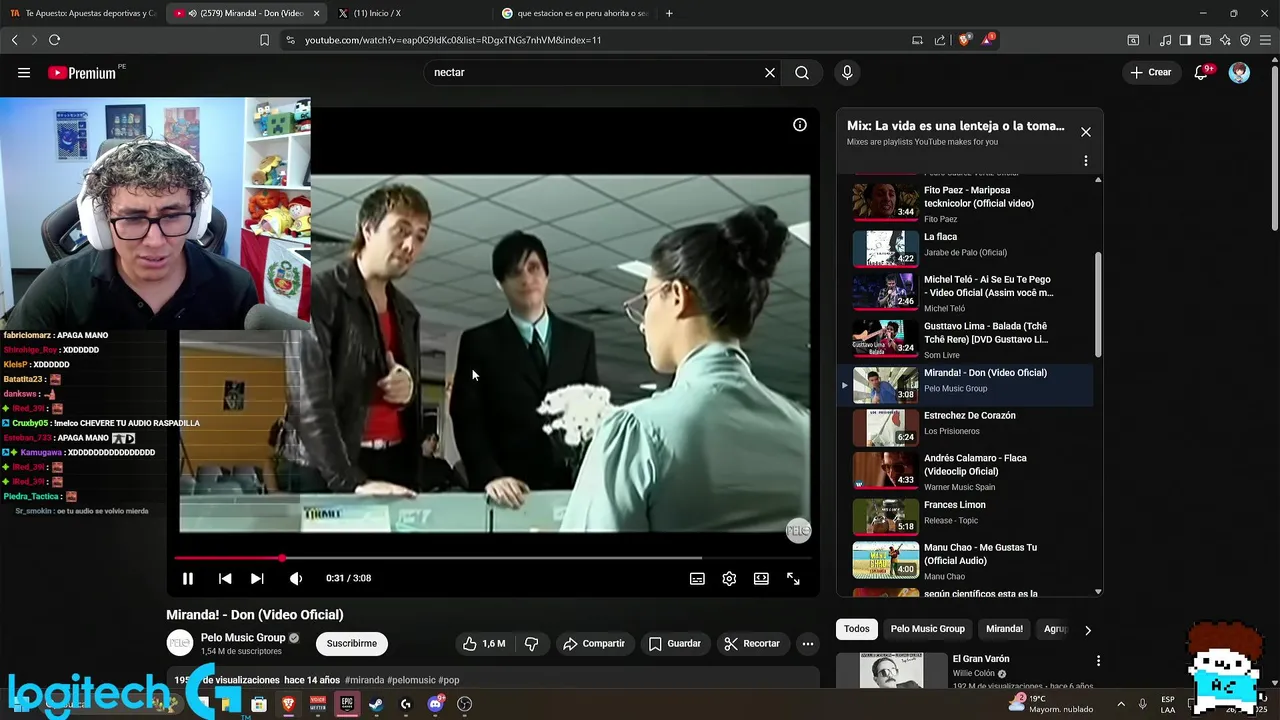The image size is (1280, 720).
Task: Select the Todos filter chip
Action: [856, 629]
